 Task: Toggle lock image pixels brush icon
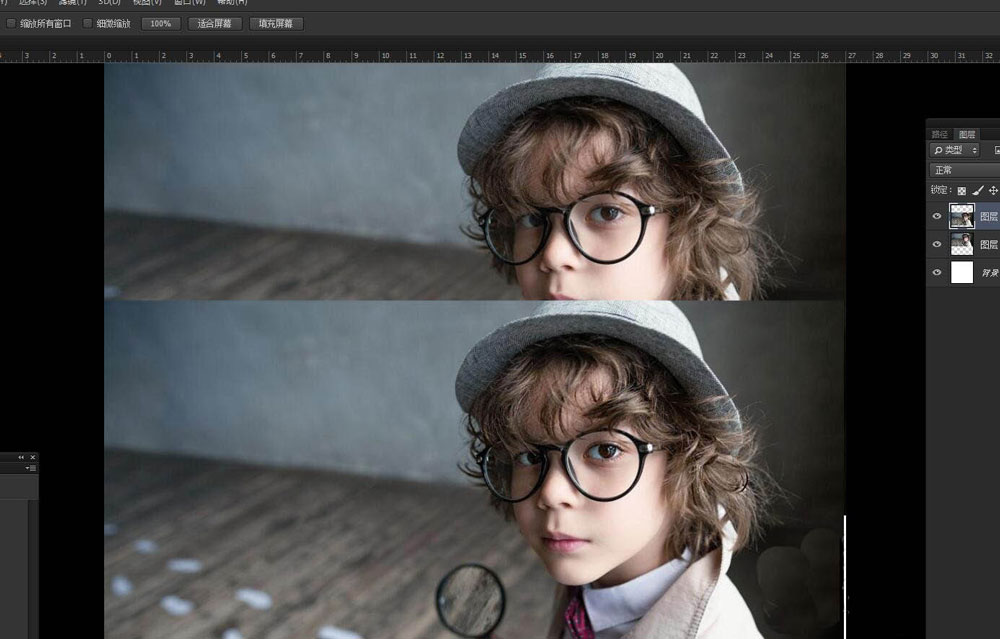[978, 190]
